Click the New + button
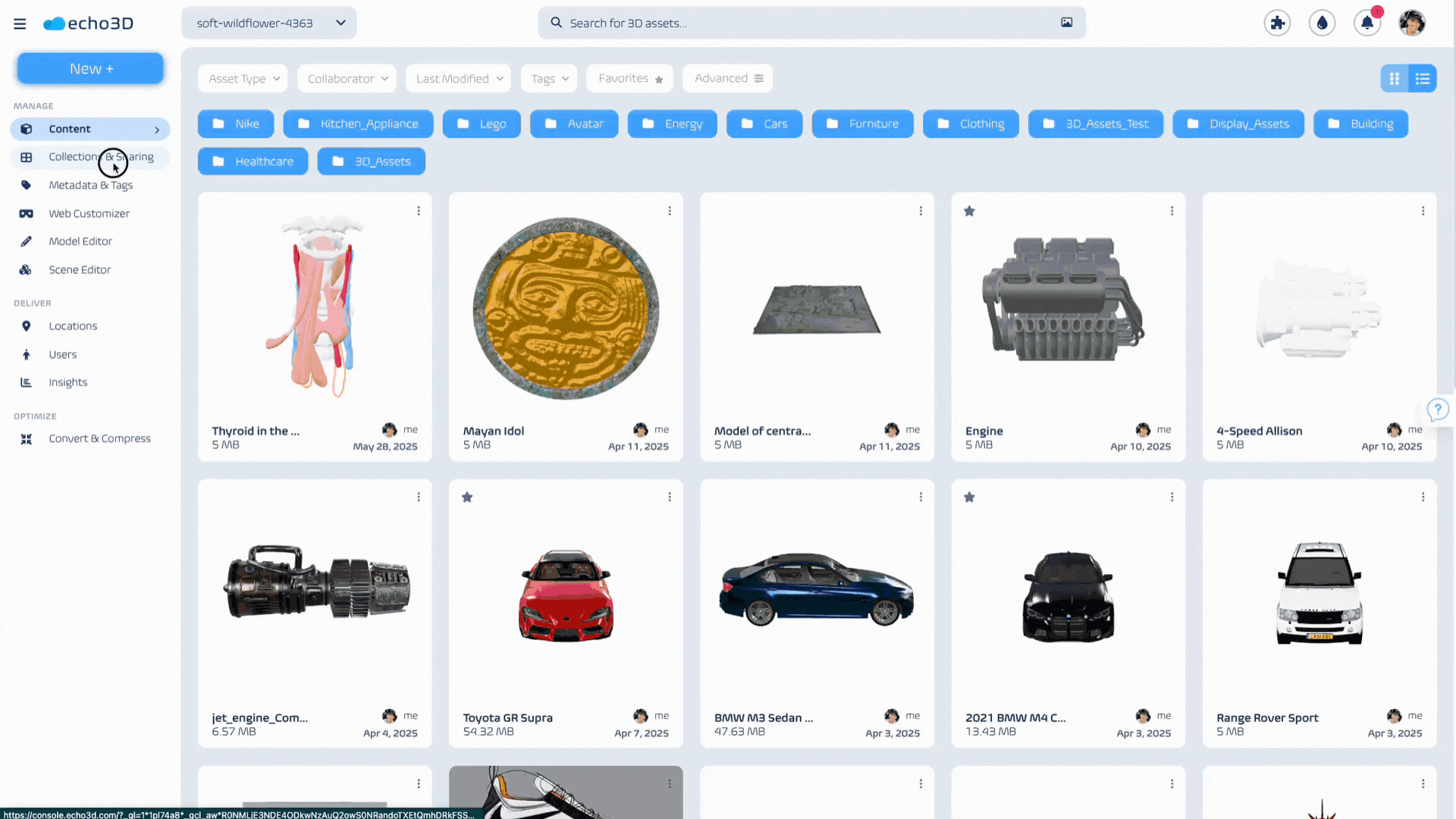The width and height of the screenshot is (1456, 819). 90,68
